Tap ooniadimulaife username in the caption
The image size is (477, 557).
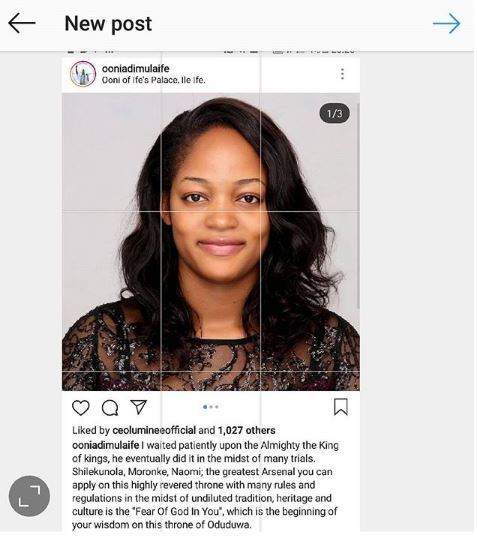click(105, 445)
